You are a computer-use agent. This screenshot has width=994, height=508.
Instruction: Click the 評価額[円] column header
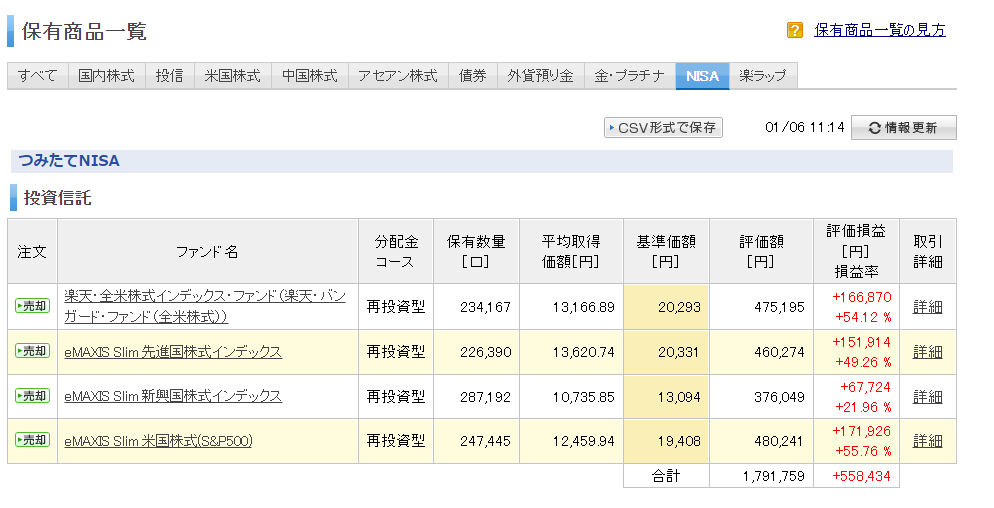click(761, 252)
